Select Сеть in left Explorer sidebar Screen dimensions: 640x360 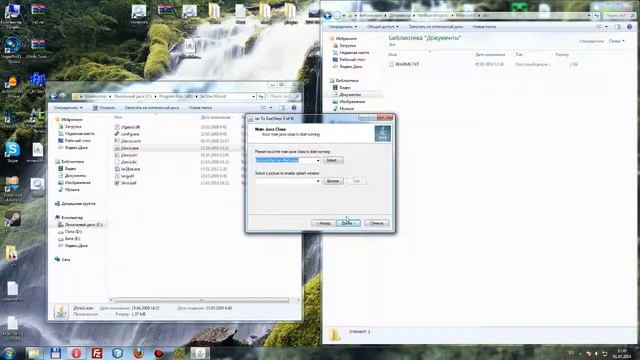[x=66, y=259]
